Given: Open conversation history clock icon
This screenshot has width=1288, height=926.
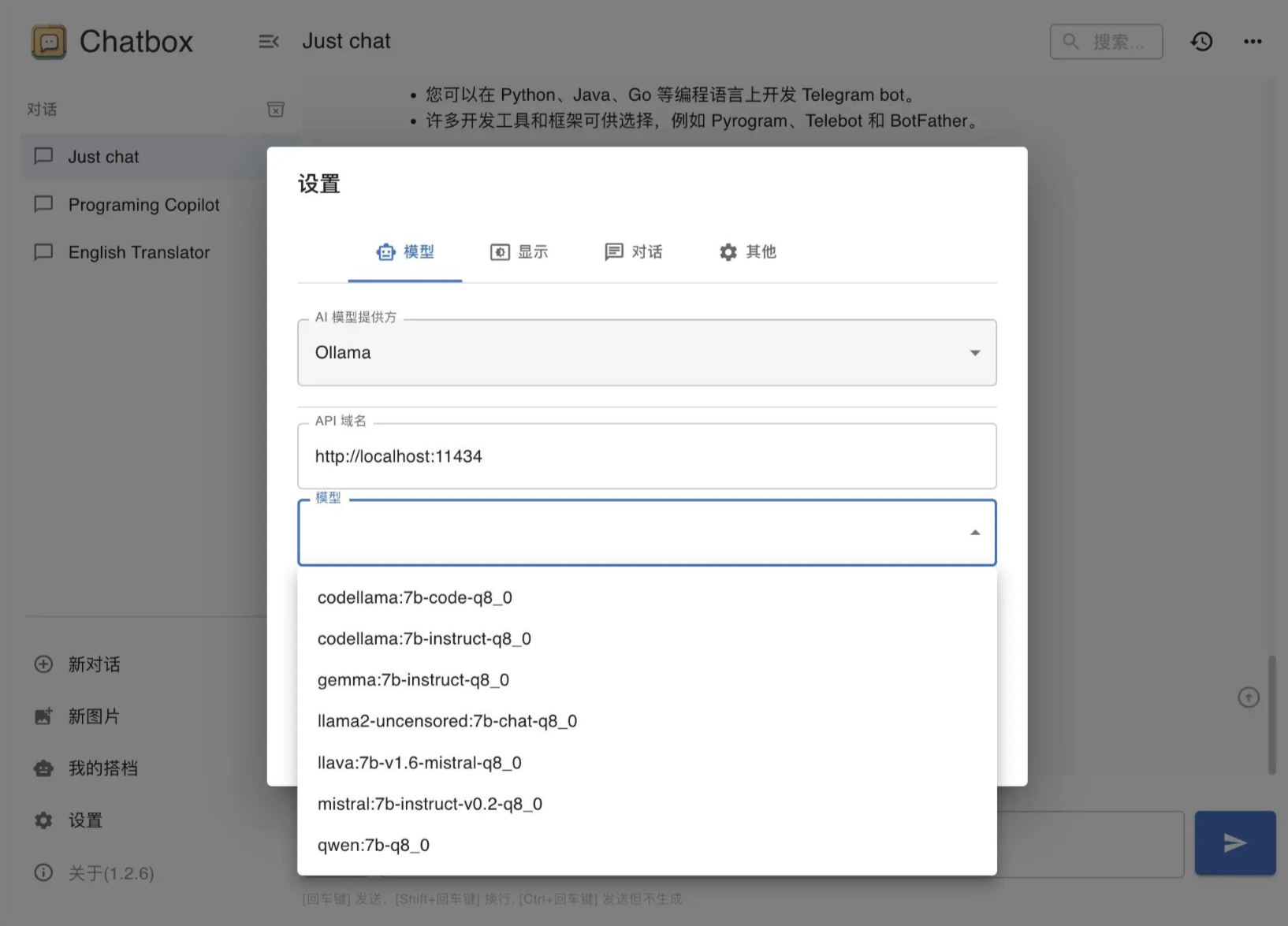Looking at the screenshot, I should click(1201, 41).
